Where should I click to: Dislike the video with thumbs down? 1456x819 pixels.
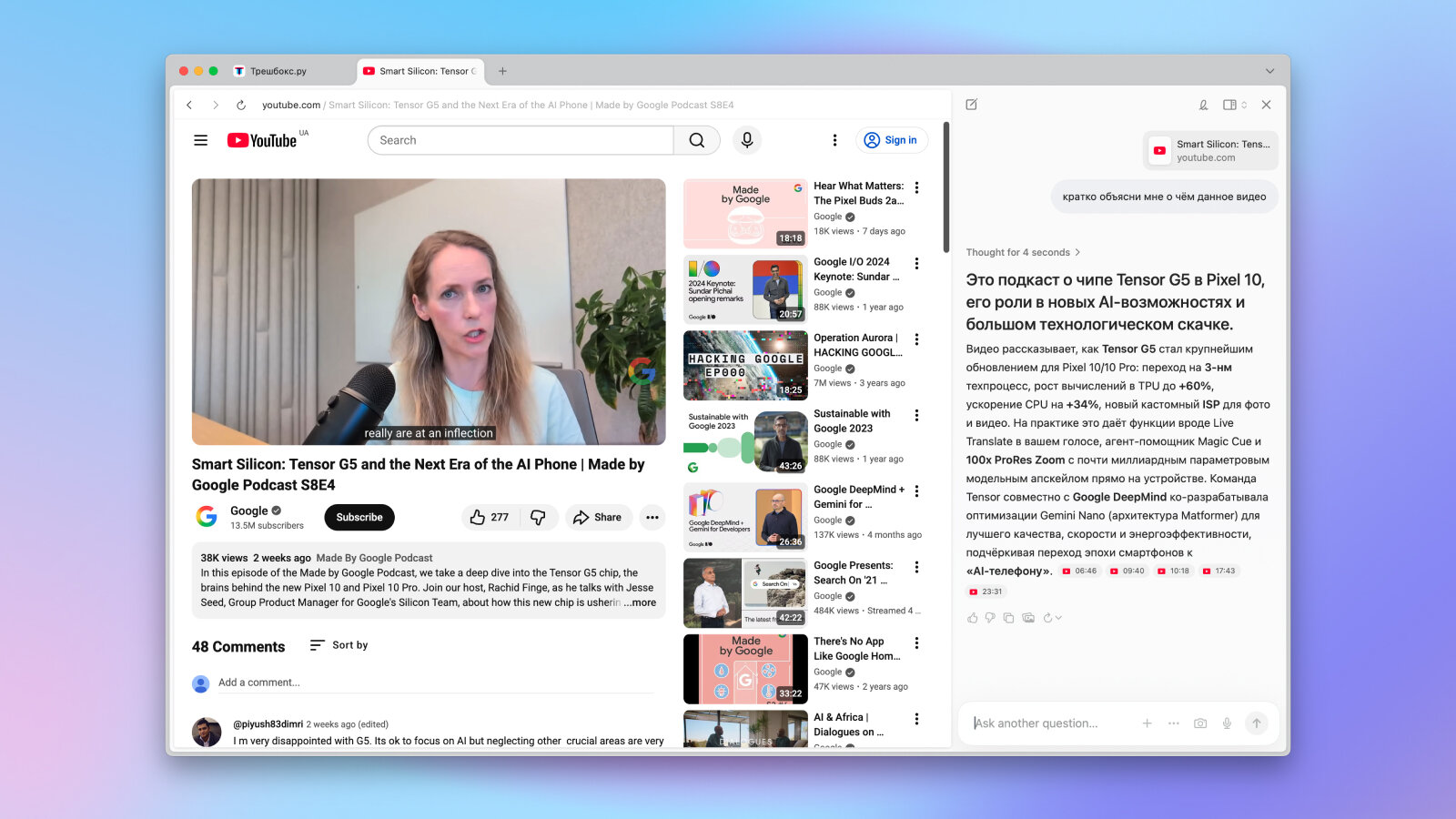[539, 517]
